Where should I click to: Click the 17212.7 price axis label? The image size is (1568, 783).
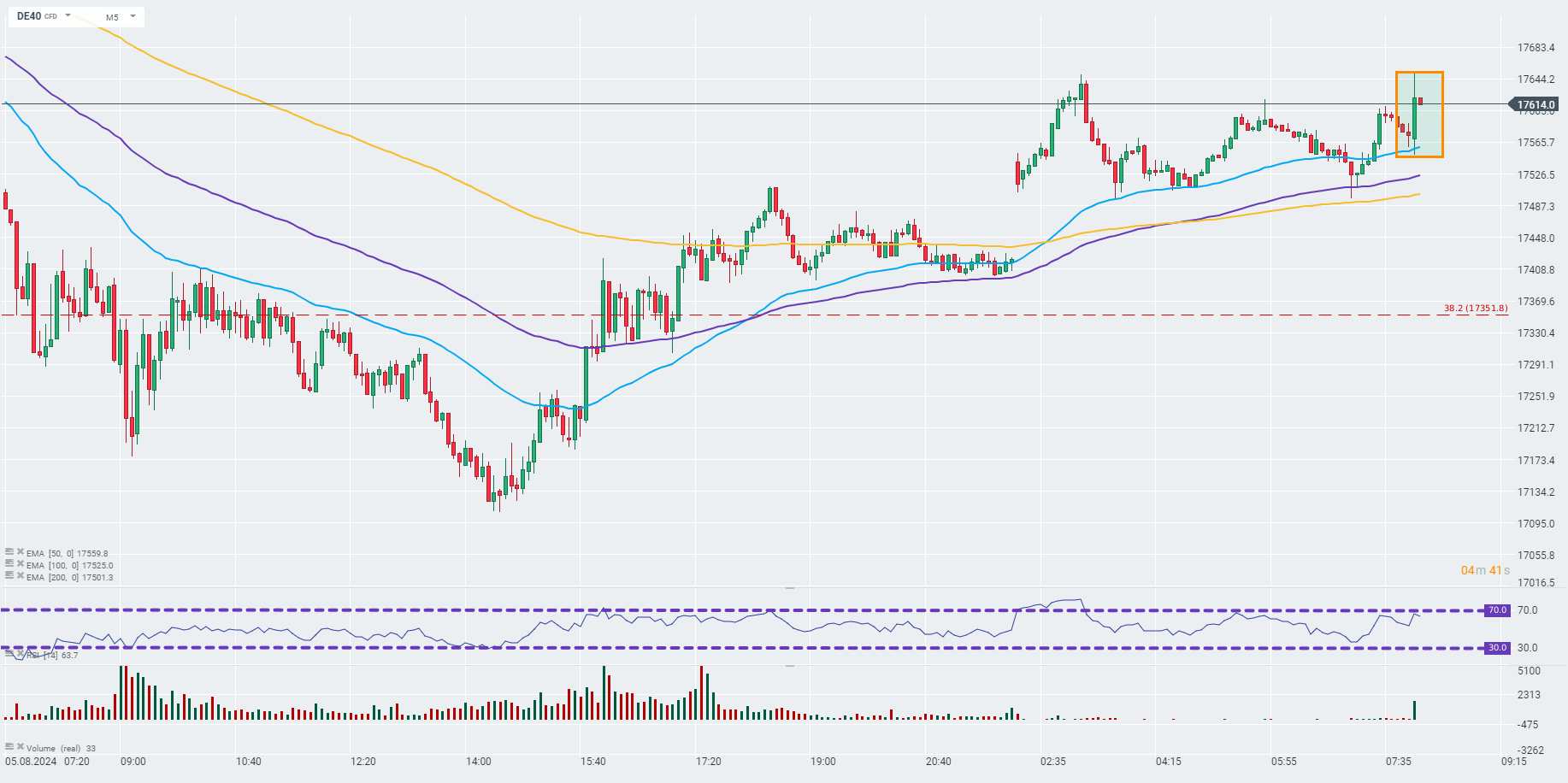point(1536,428)
